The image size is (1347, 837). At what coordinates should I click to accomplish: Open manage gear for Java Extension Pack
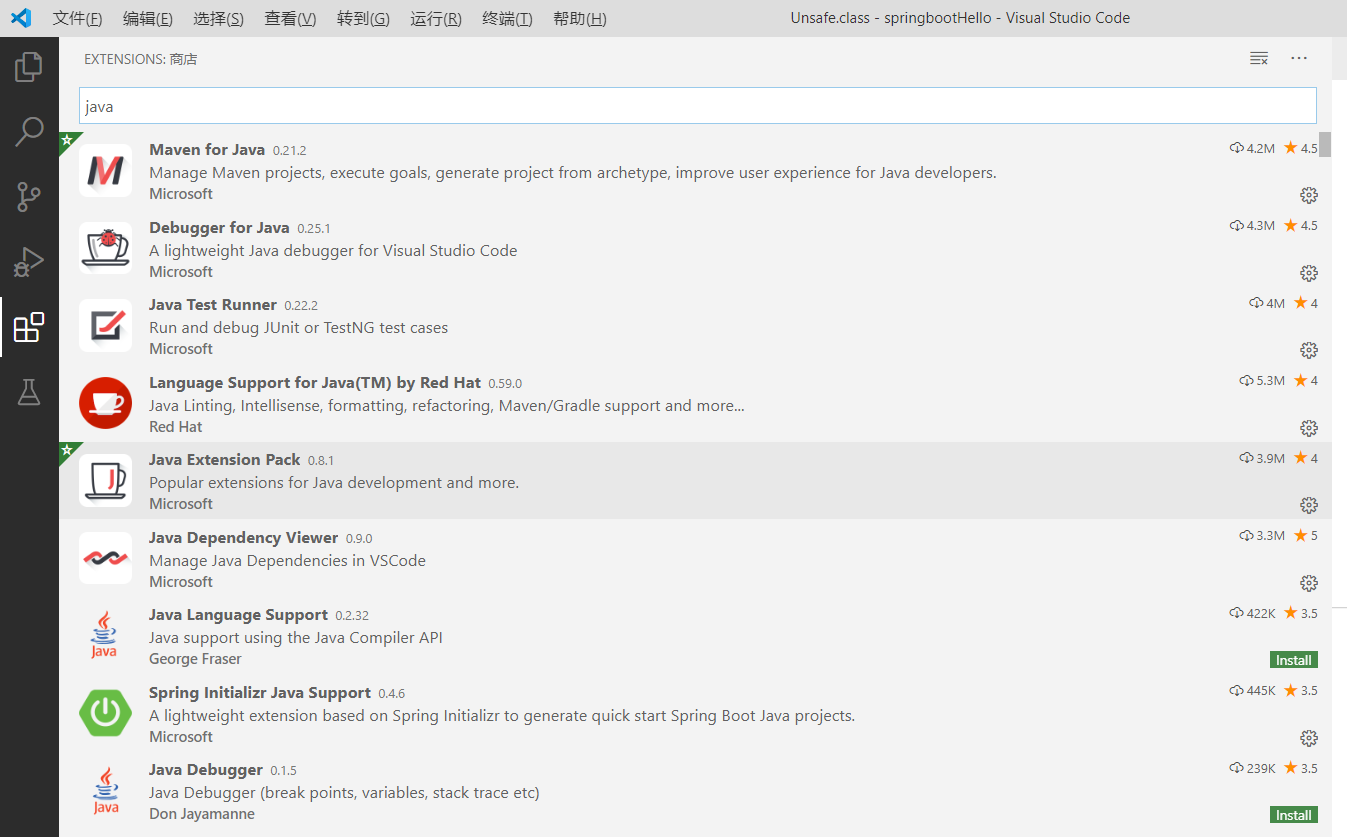(1308, 505)
